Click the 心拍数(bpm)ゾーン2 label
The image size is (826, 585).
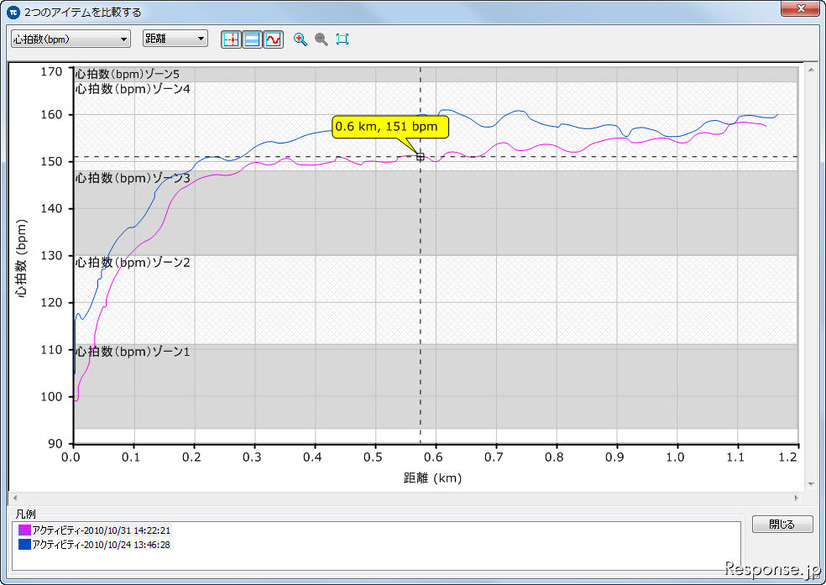[132, 262]
